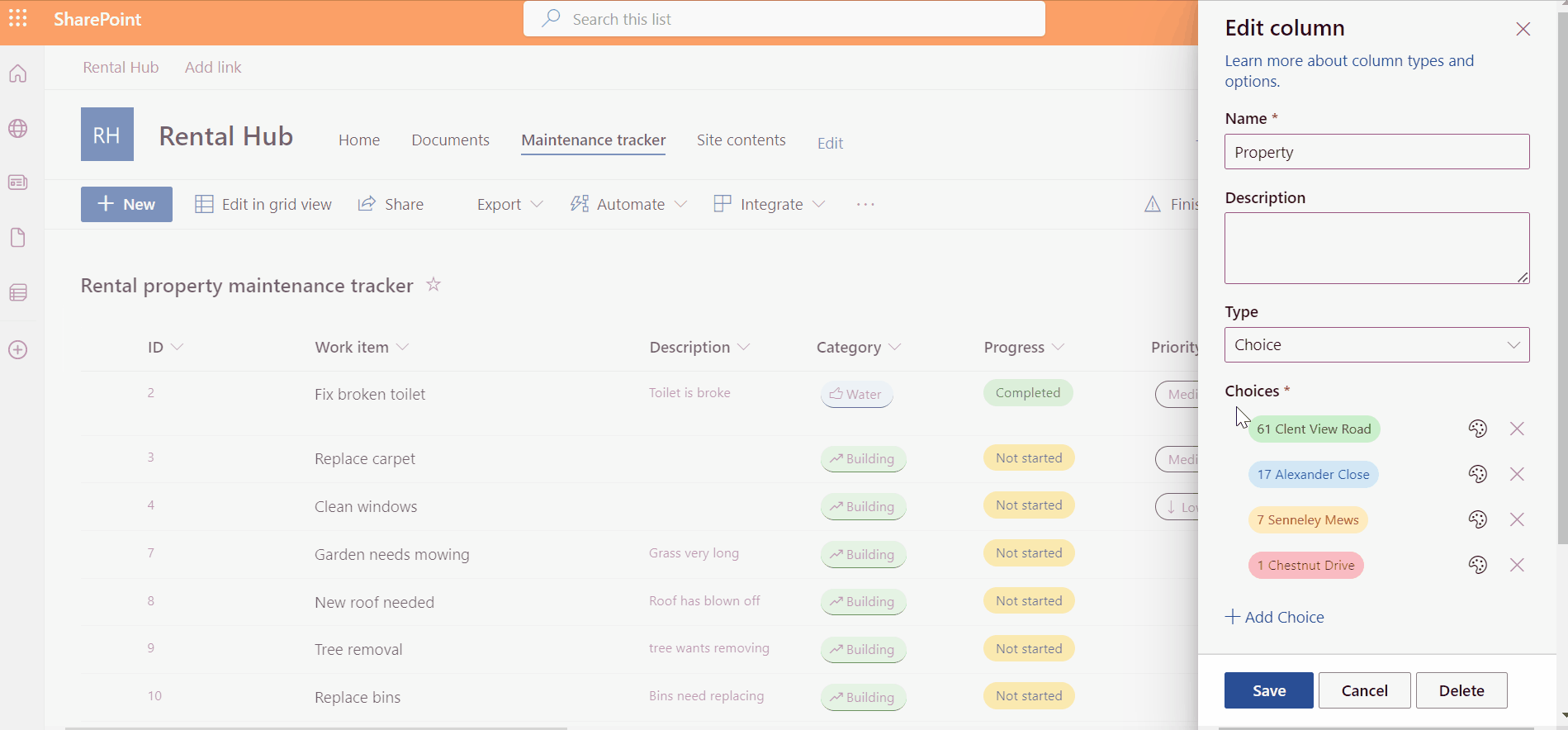Click the empty Description text area
The width and height of the screenshot is (1568, 730).
(x=1377, y=248)
